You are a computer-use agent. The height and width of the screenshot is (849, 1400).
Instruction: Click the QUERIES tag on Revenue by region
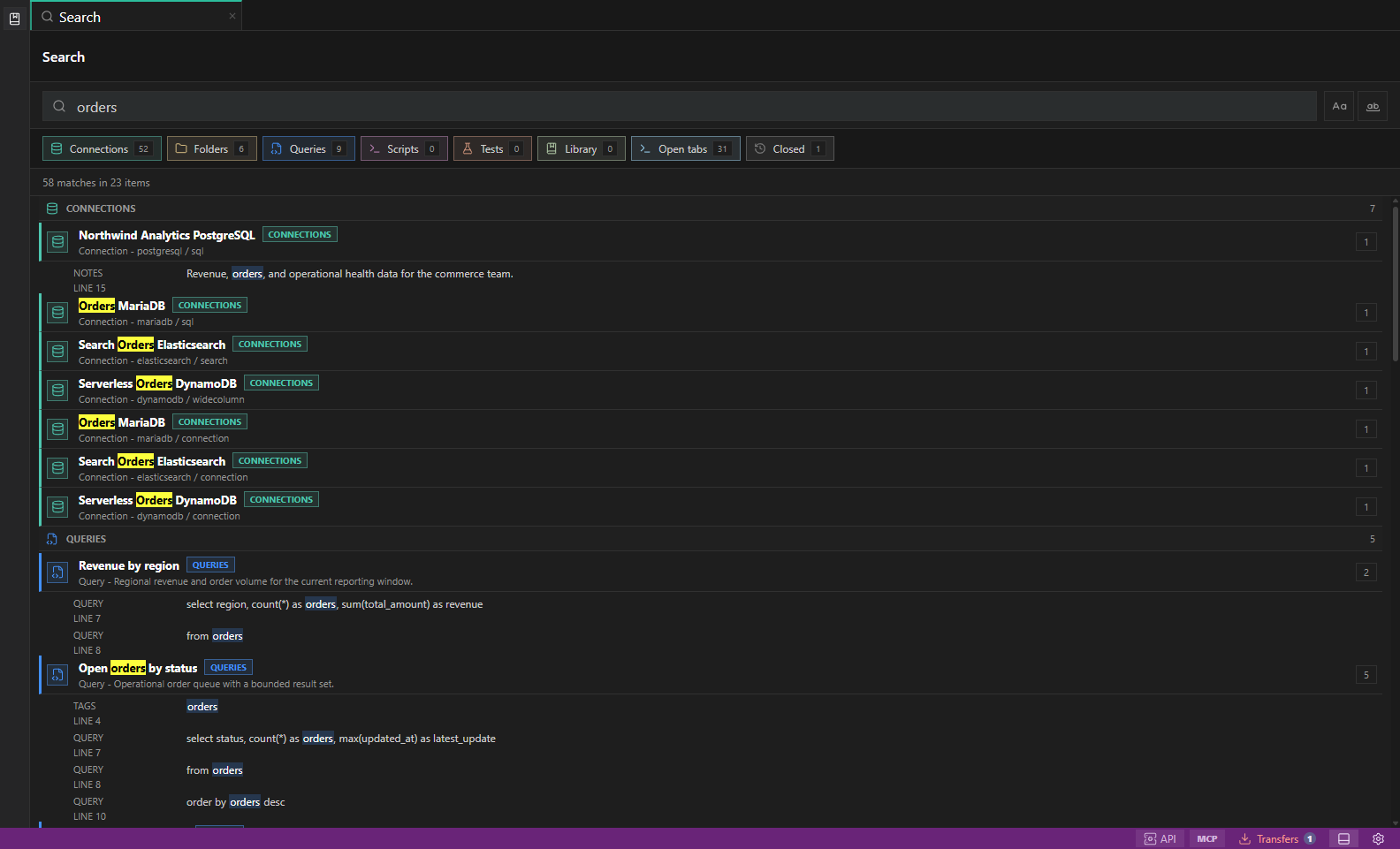click(x=210, y=565)
